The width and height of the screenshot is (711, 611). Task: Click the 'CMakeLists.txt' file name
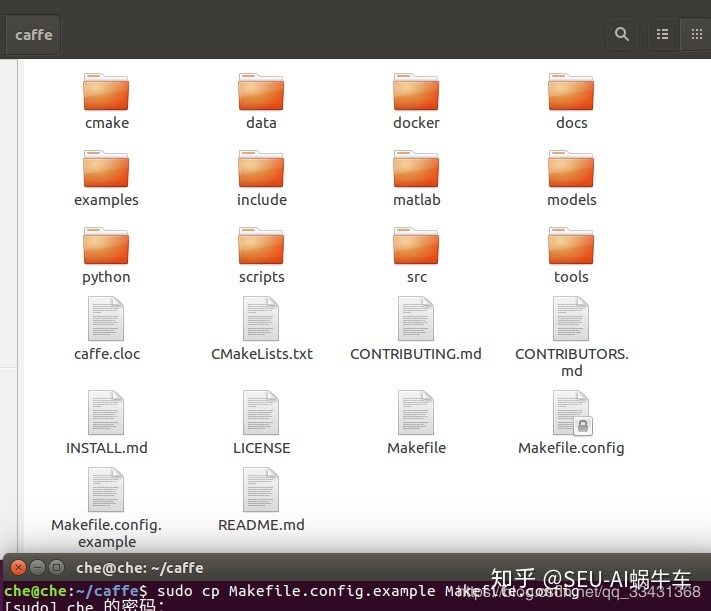262,354
